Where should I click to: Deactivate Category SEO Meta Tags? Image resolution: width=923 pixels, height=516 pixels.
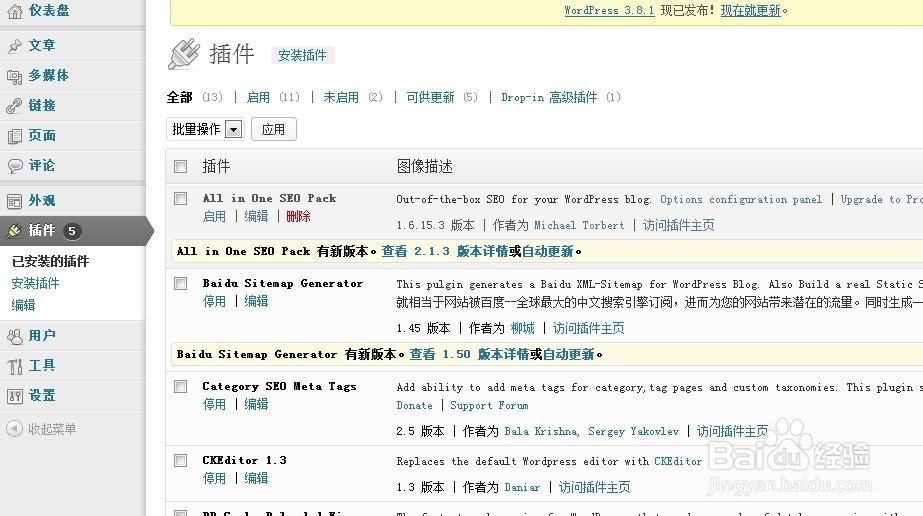click(x=214, y=404)
